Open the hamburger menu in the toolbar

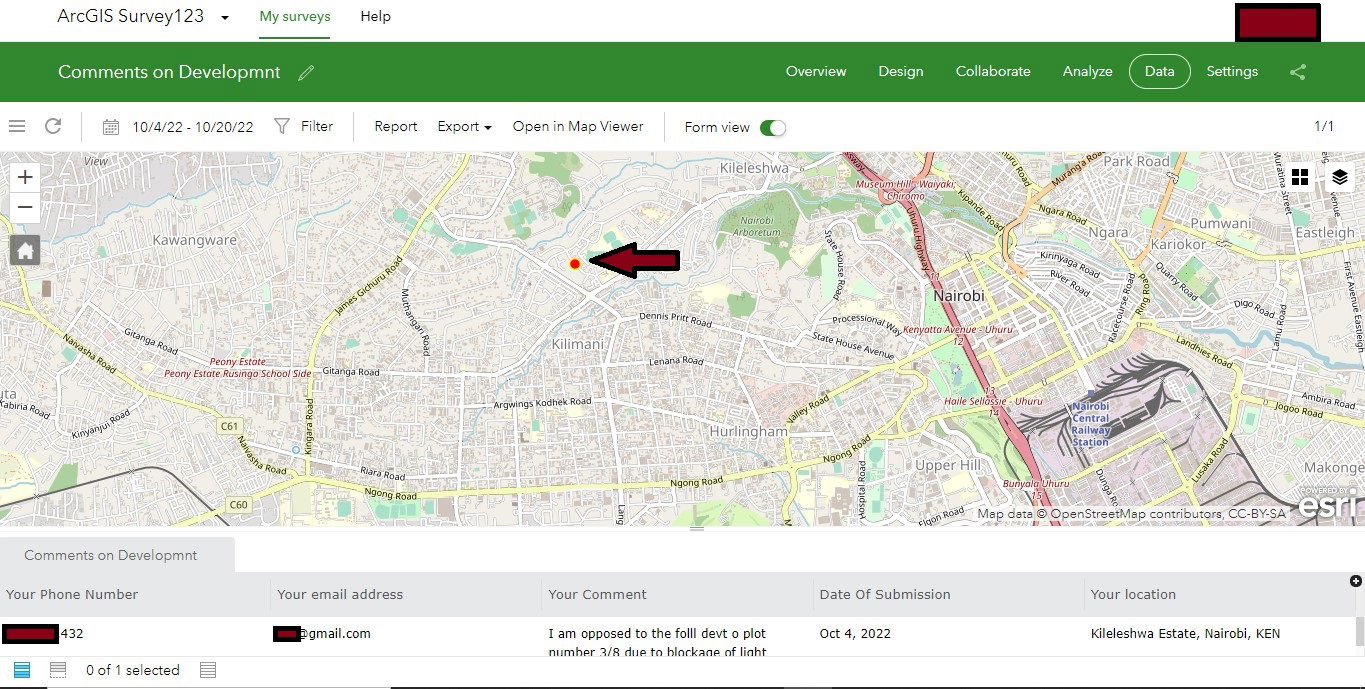tap(17, 126)
